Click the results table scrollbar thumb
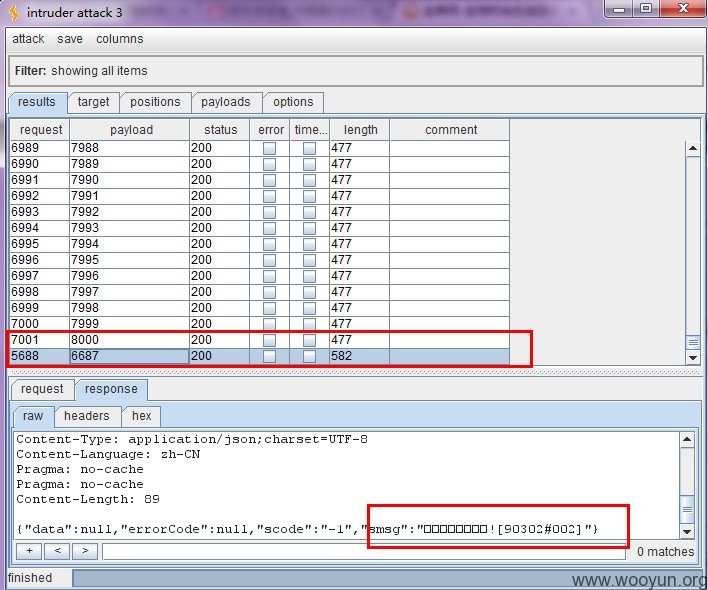The width and height of the screenshot is (708, 590). pos(693,342)
